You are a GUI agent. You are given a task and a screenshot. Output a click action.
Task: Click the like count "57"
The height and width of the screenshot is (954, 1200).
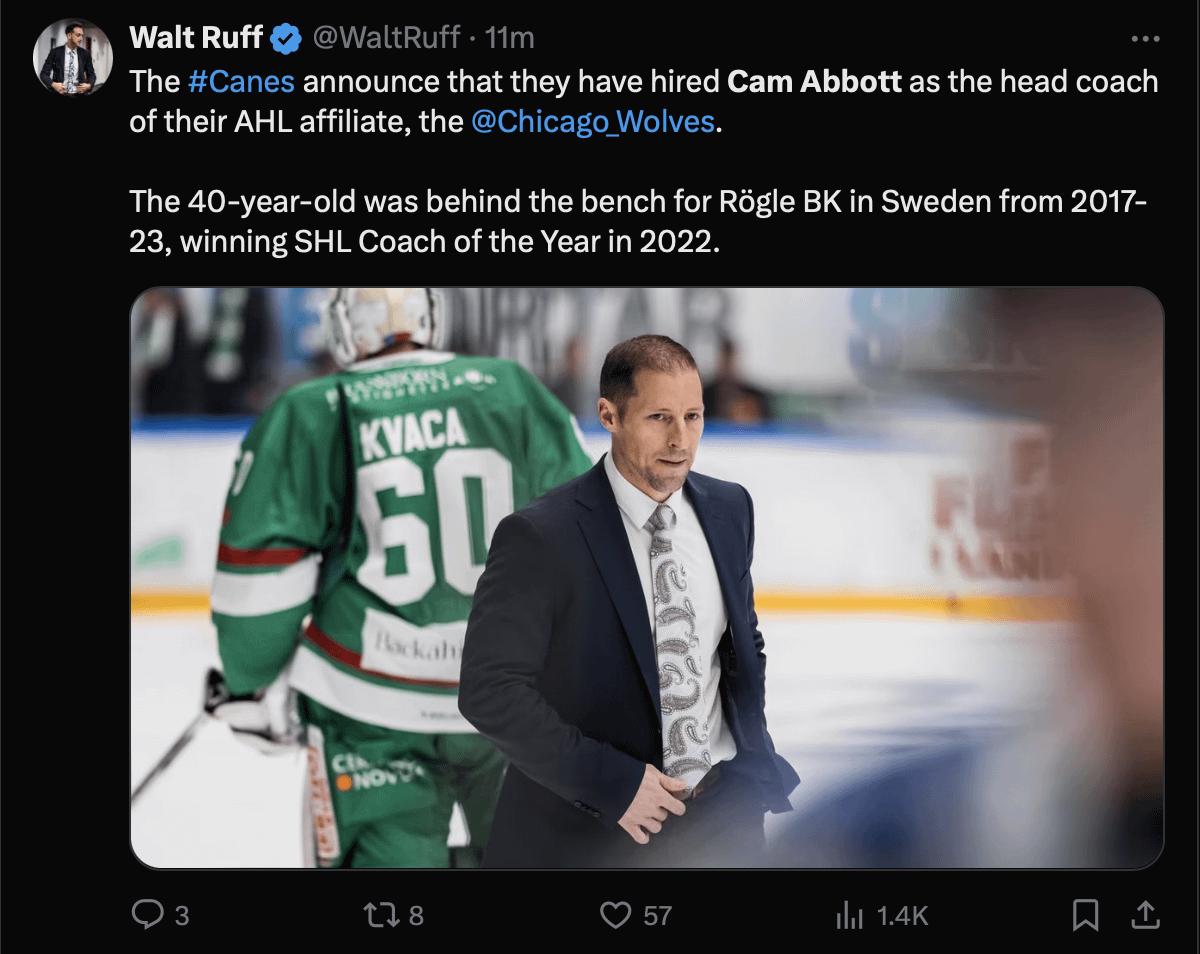(657, 915)
